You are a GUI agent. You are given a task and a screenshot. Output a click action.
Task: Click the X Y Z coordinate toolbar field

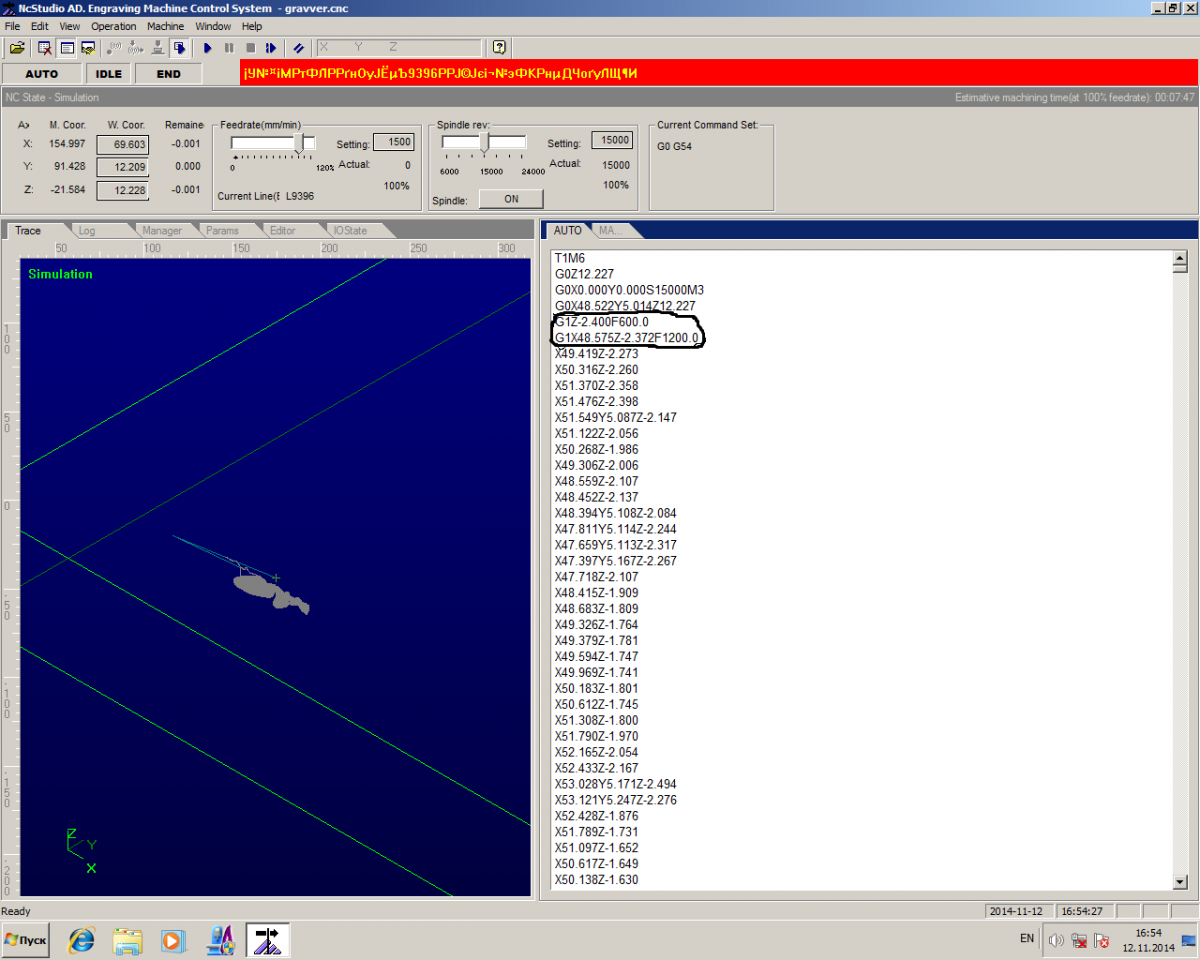pos(399,47)
